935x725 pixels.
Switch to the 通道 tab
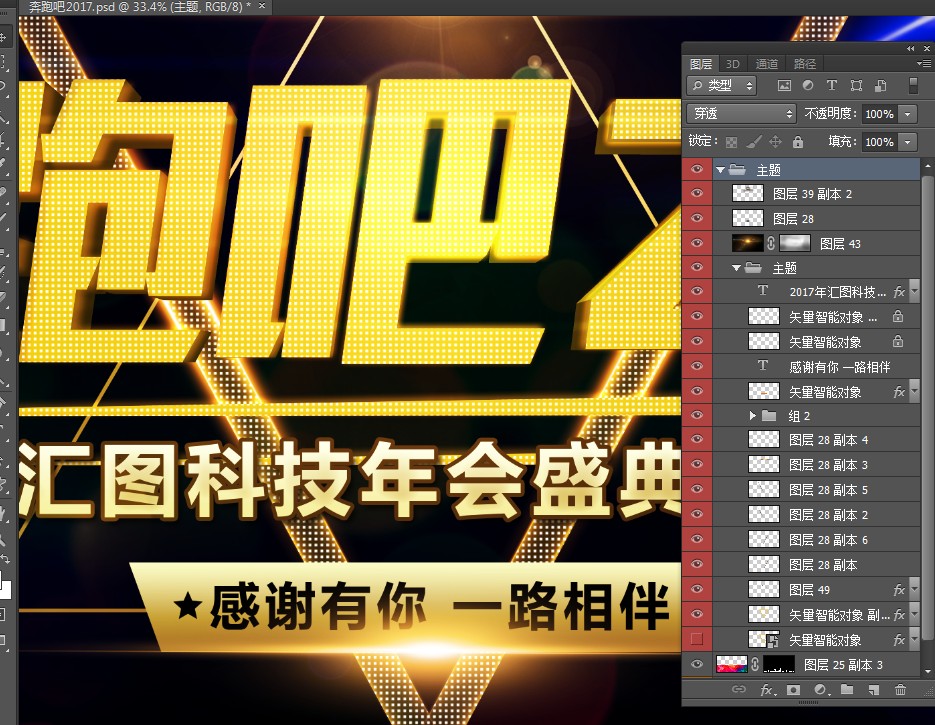pyautogui.click(x=767, y=64)
